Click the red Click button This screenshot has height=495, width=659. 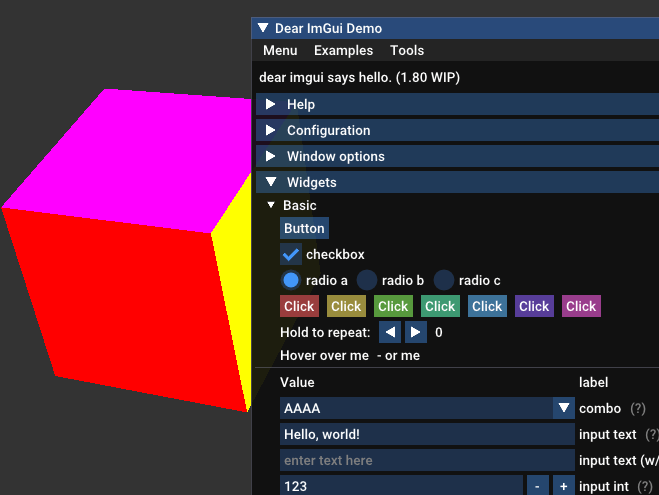pyautogui.click(x=299, y=306)
